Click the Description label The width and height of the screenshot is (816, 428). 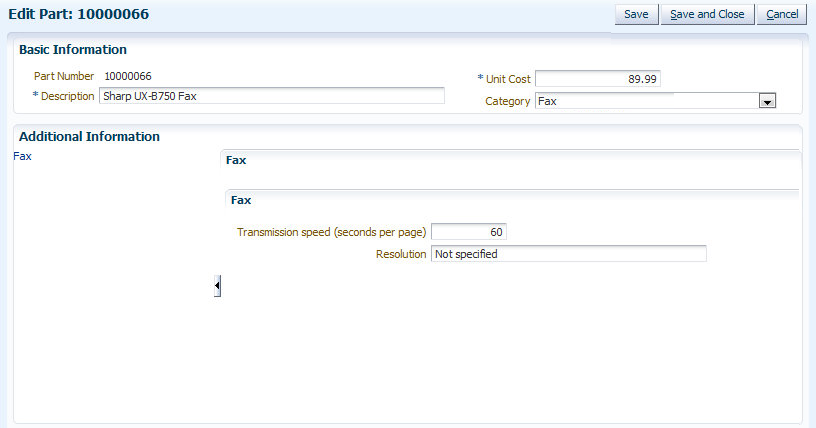67,96
